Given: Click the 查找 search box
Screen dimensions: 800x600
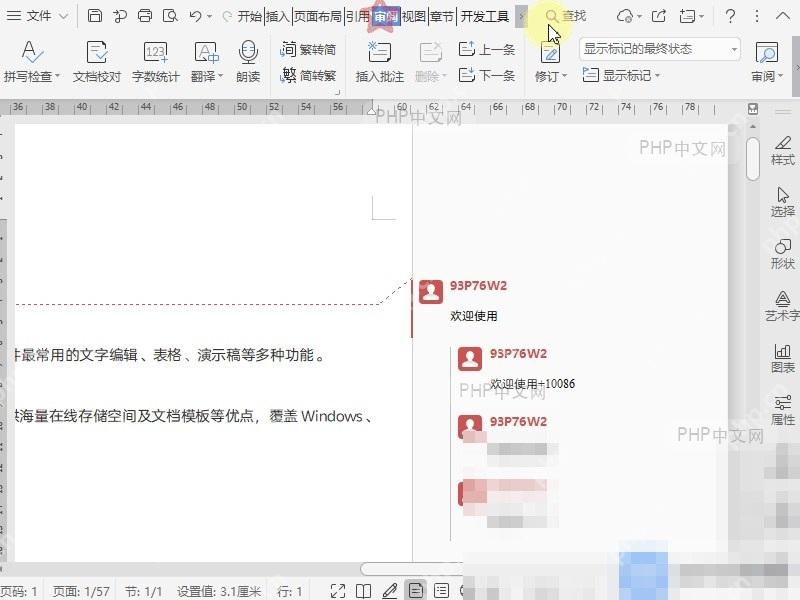Looking at the screenshot, I should click(x=566, y=16).
